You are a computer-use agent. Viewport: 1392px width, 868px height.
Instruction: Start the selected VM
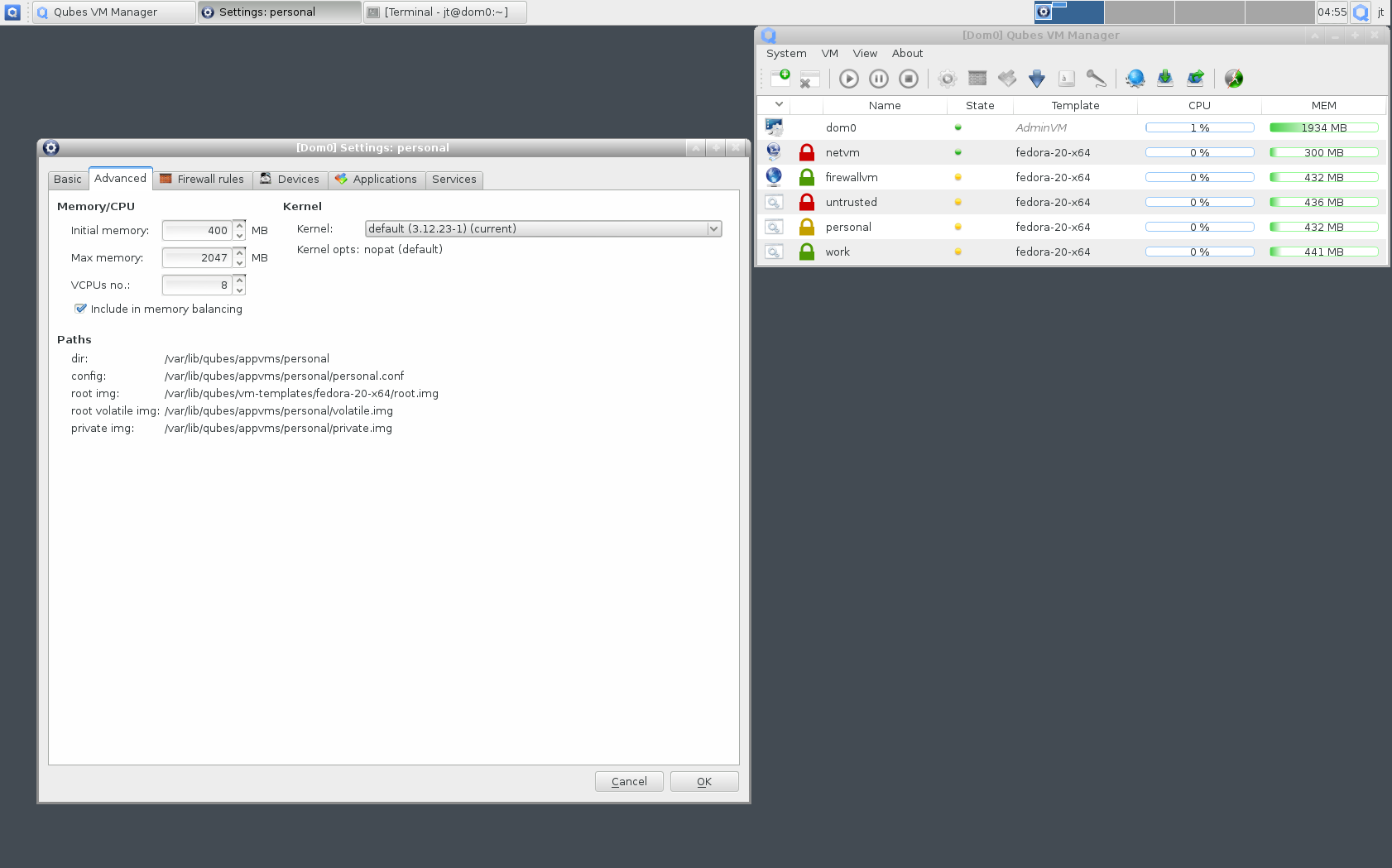point(848,78)
